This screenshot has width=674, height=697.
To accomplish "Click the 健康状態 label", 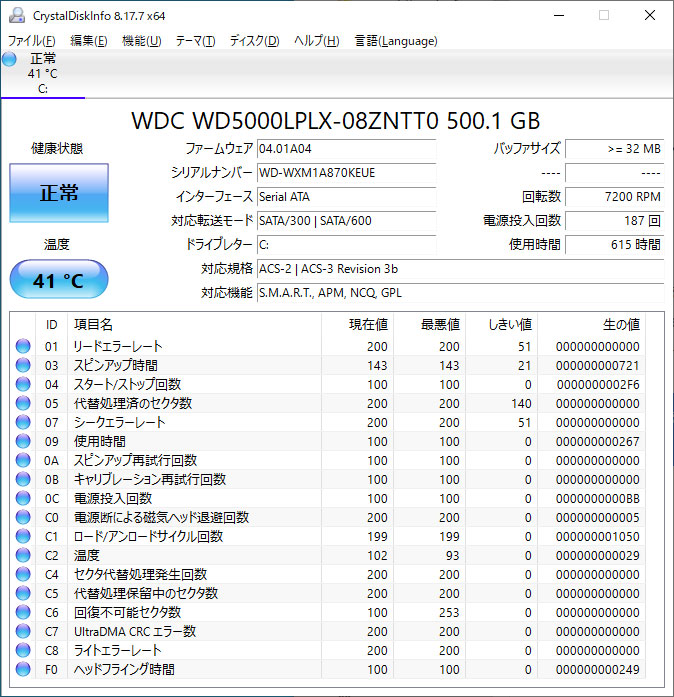I will coord(57,148).
